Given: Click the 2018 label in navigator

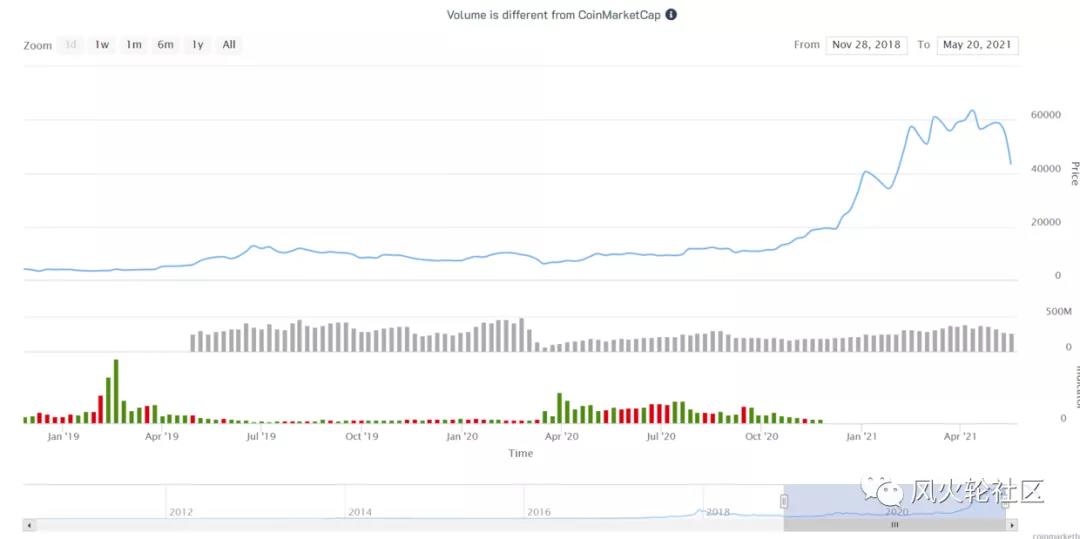Looking at the screenshot, I should pyautogui.click(x=718, y=512).
